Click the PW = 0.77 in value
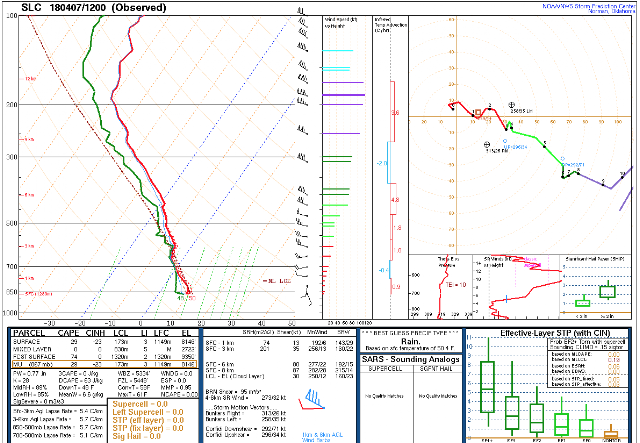The image size is (640, 443). coord(30,373)
